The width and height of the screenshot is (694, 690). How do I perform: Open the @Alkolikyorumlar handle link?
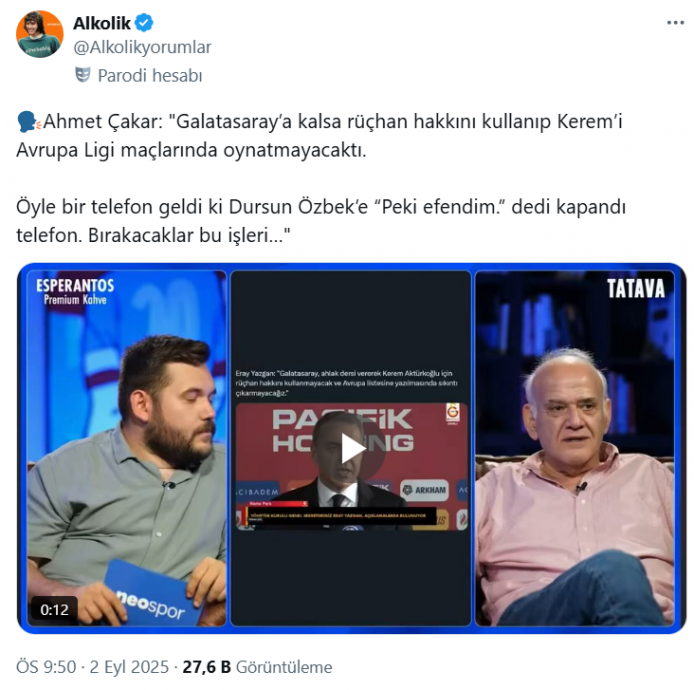[142, 47]
